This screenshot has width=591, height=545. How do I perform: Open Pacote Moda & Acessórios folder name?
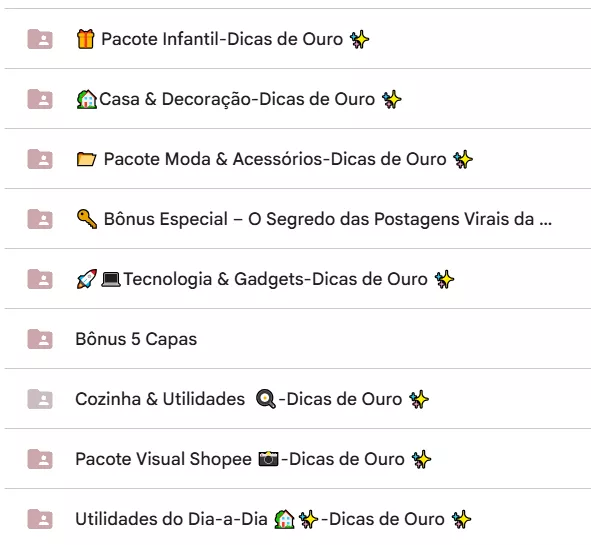pyautogui.click(x=275, y=159)
